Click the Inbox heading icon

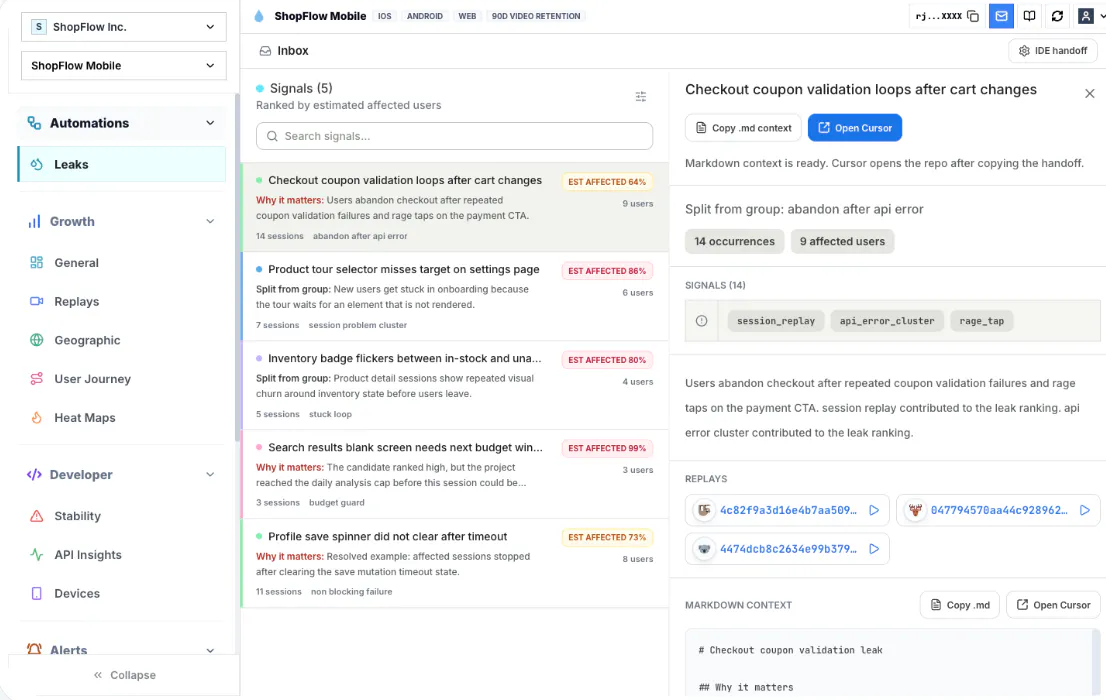[265, 51]
